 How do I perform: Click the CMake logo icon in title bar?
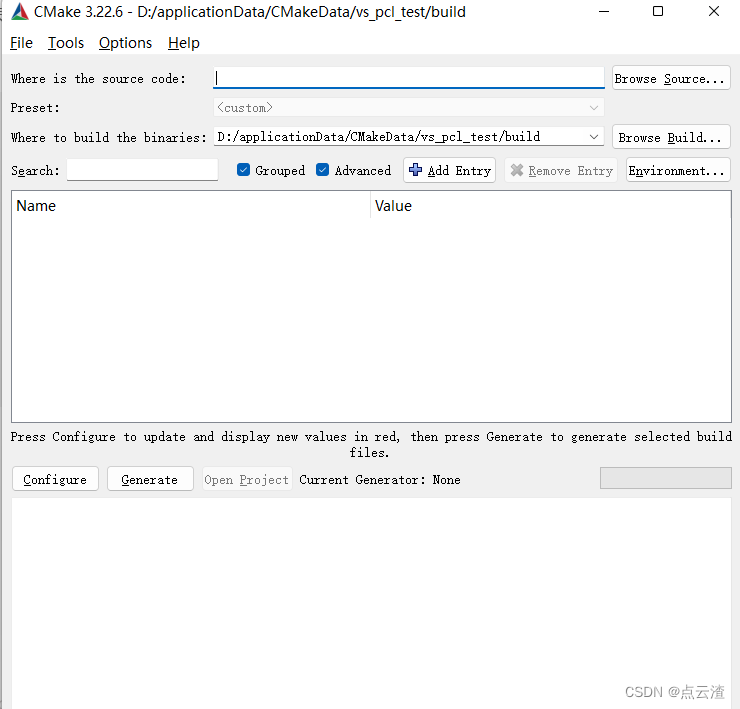pos(20,11)
